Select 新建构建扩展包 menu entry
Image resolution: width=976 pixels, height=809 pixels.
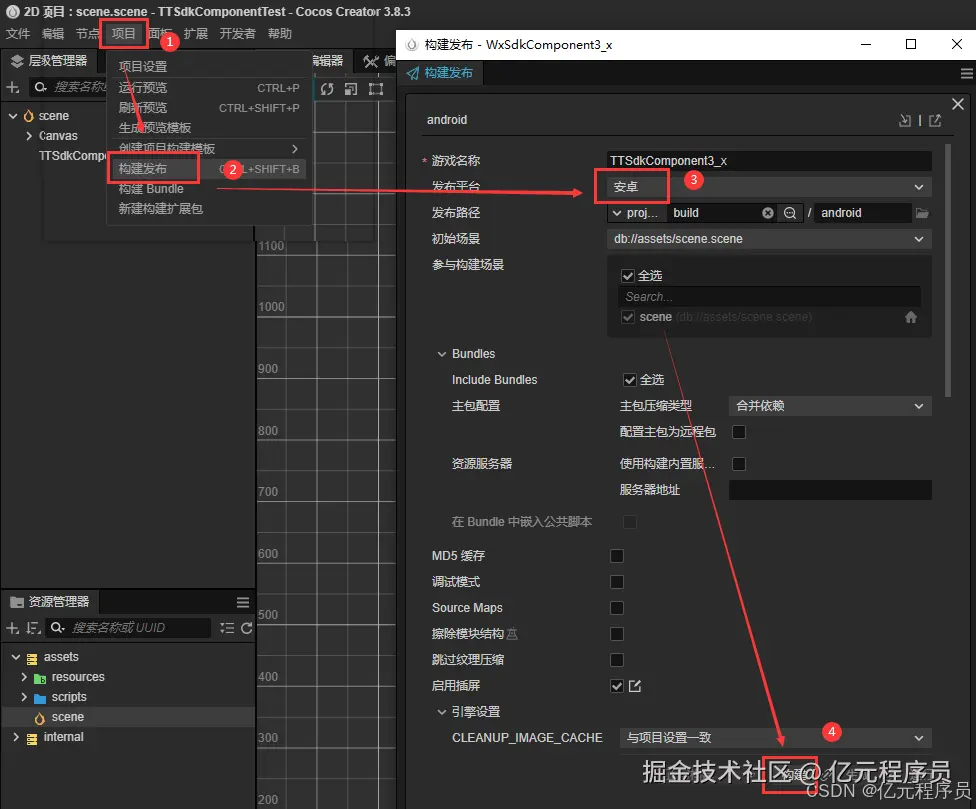(x=161, y=208)
